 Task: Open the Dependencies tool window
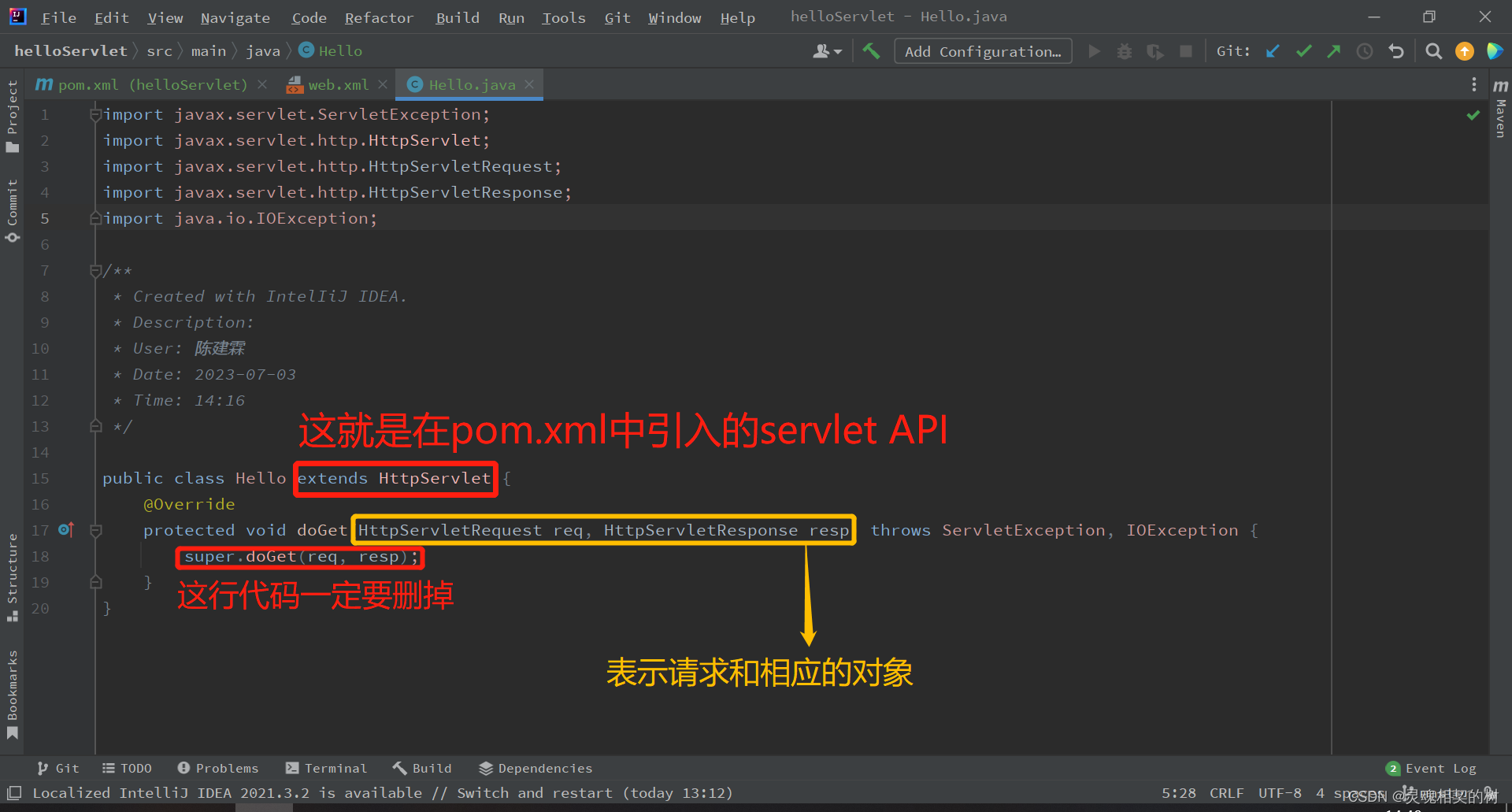535,768
